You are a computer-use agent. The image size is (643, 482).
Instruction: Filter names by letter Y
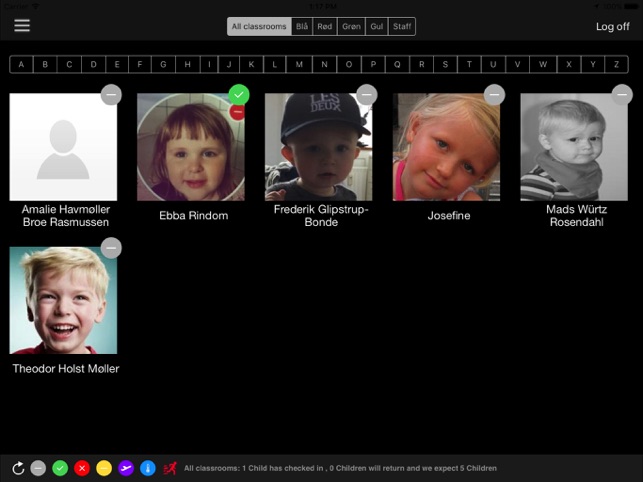593,64
